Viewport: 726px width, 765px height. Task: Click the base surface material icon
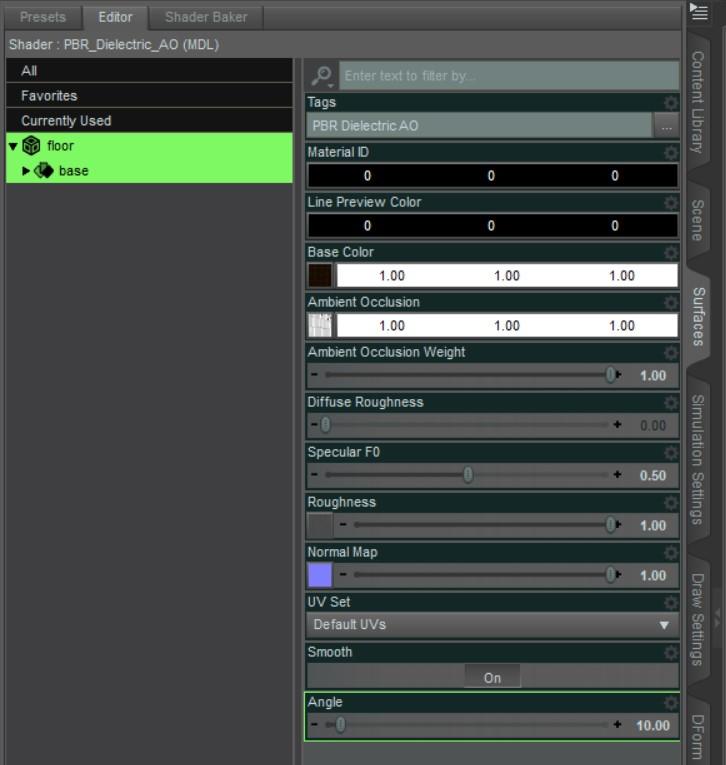[44, 170]
